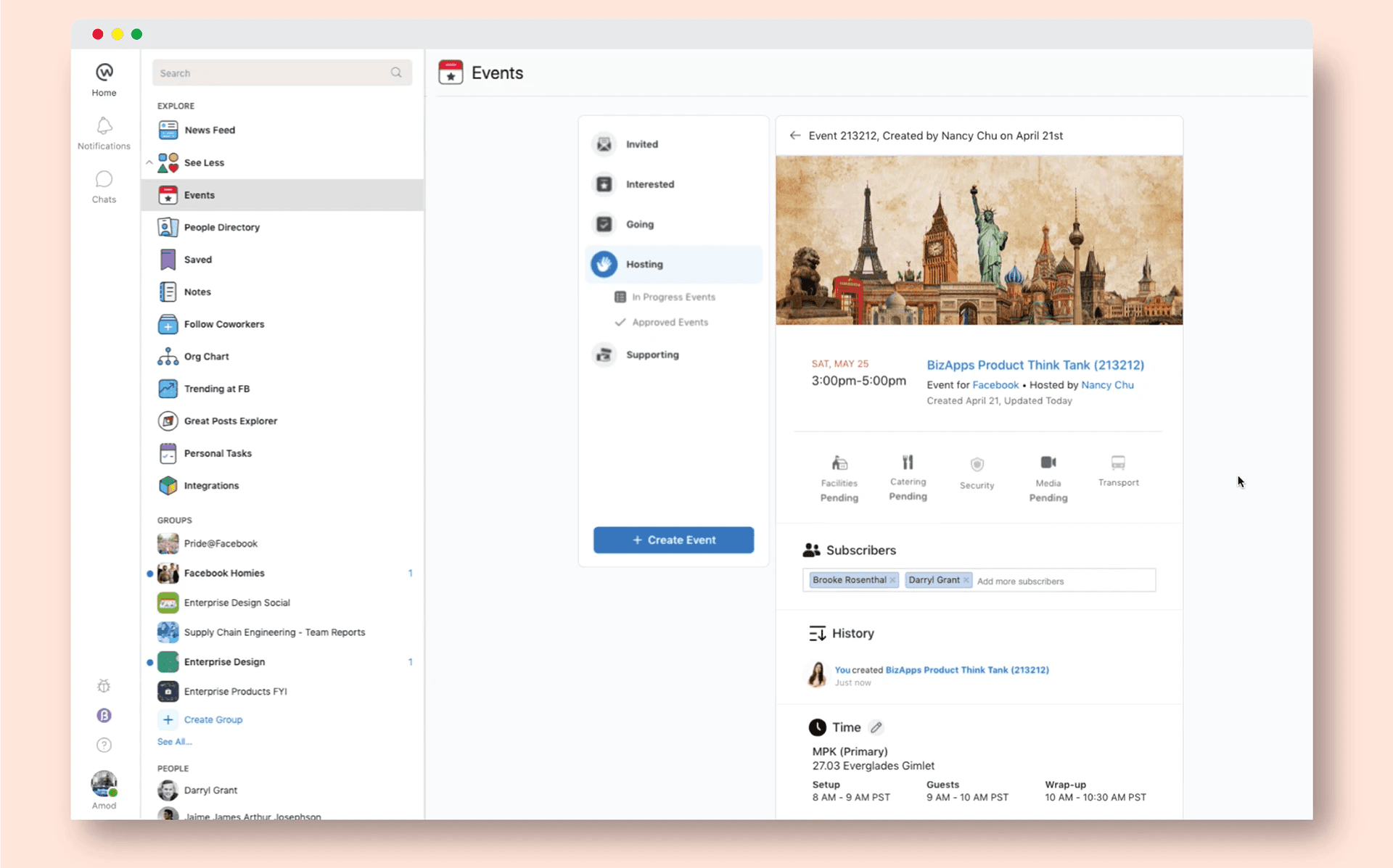Collapse the See Less section
The width and height of the screenshot is (1393, 868).
204,162
